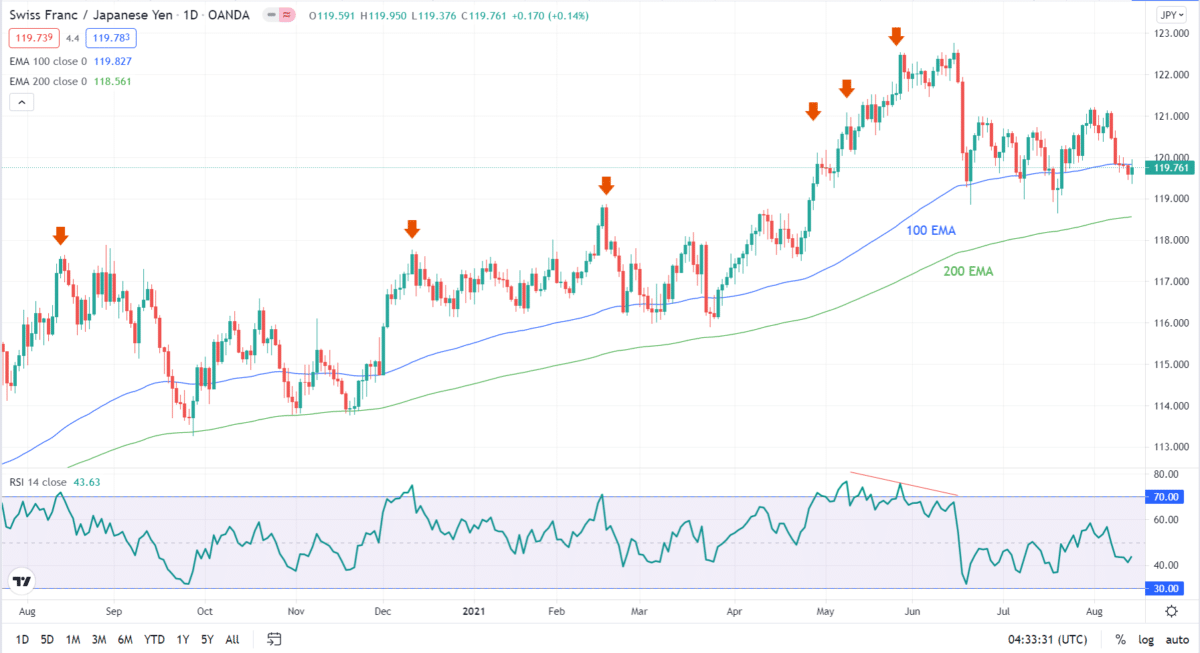This screenshot has width=1200, height=653.
Task: Select the 1Y date range
Action: (182, 639)
